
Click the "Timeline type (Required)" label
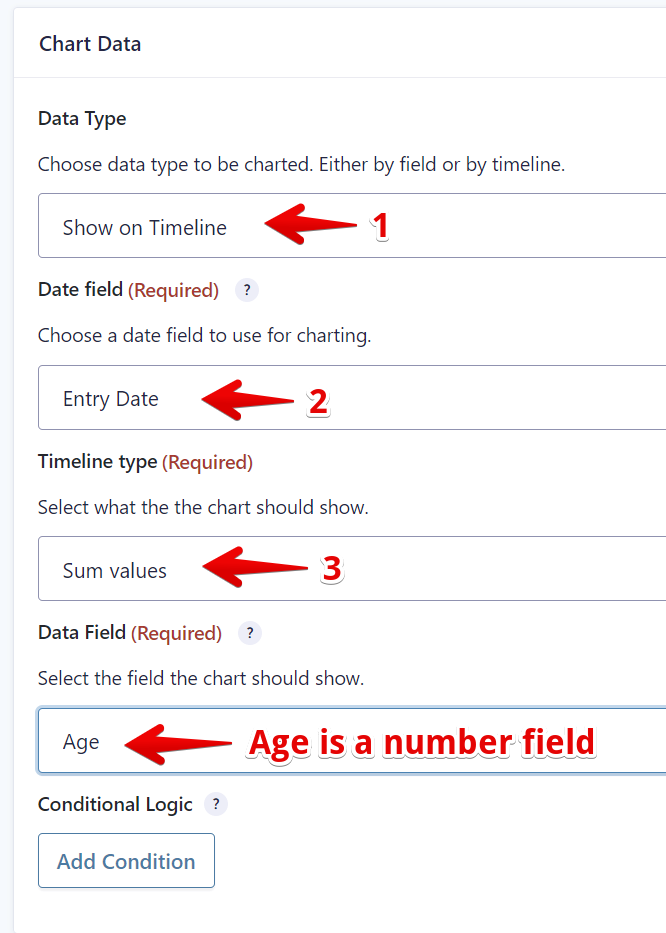pos(145,462)
